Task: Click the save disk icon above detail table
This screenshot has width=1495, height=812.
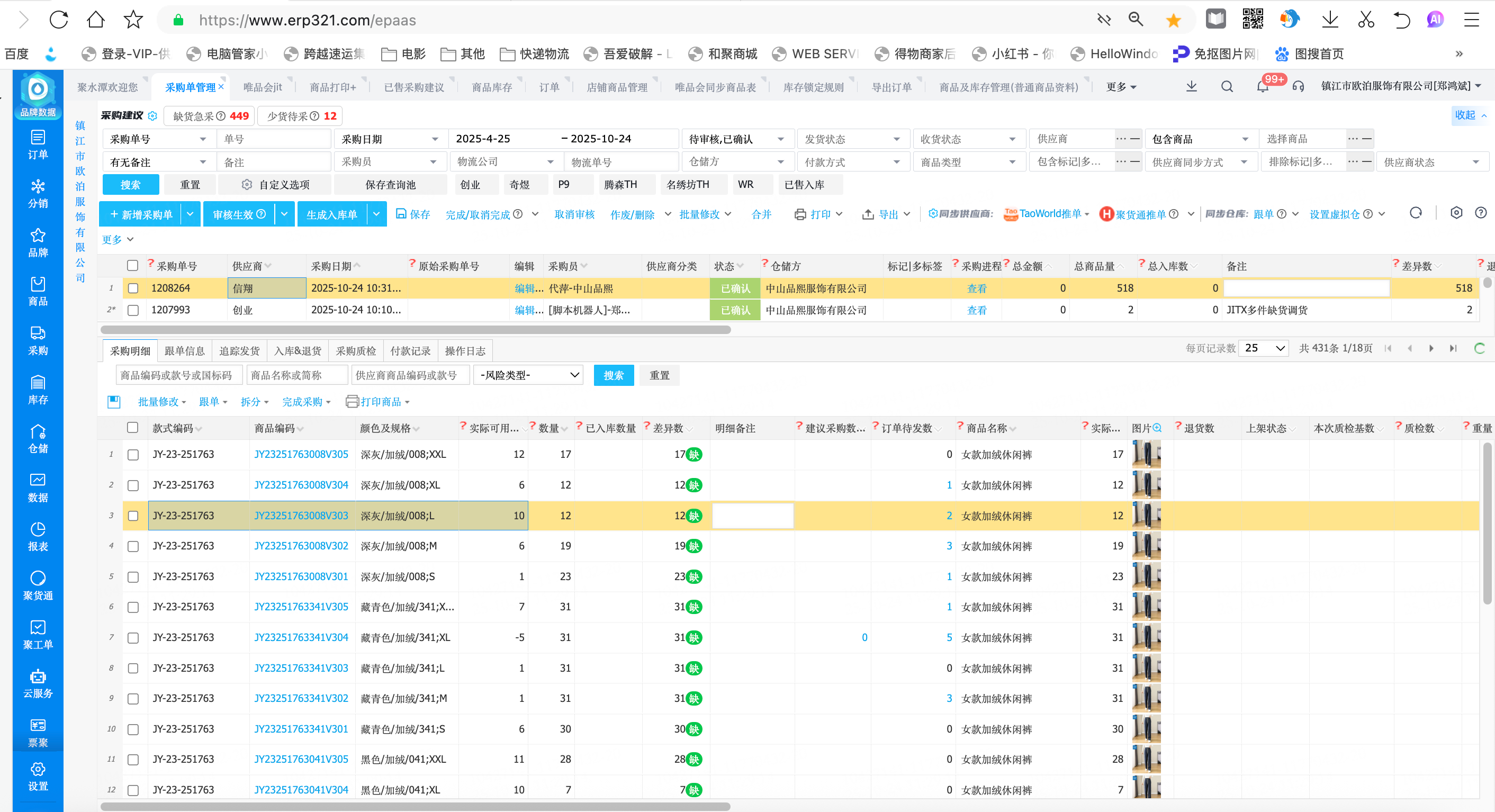Action: 114,402
